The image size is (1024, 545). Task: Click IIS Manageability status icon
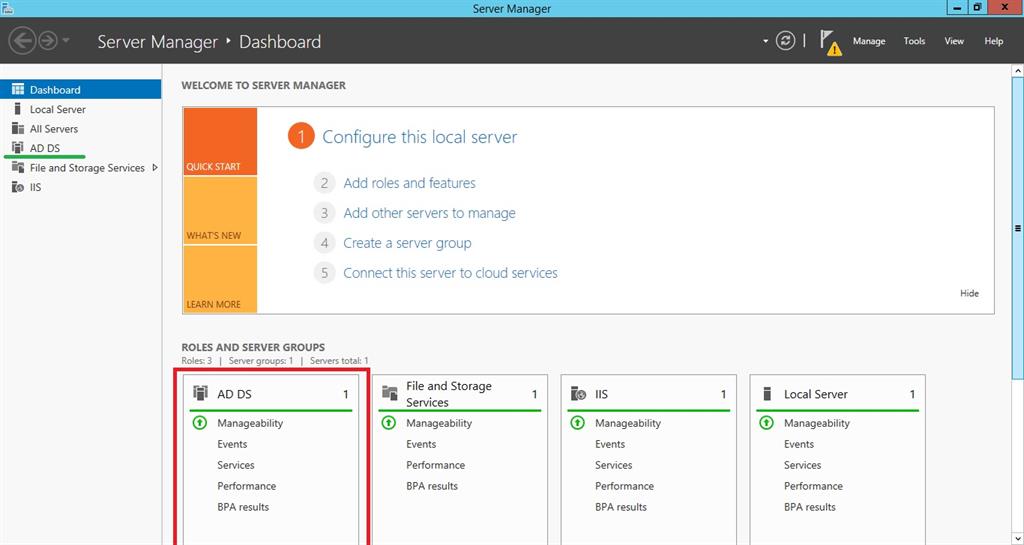(x=577, y=423)
